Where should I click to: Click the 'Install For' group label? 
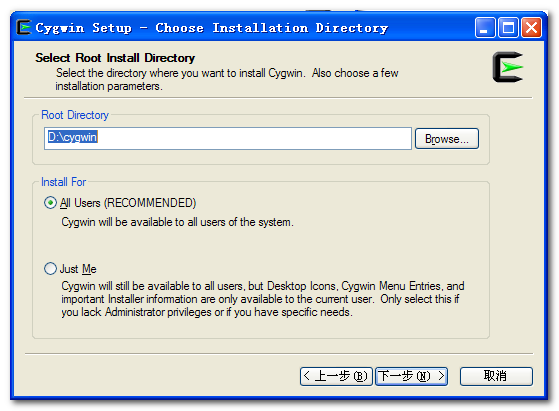coord(63,182)
